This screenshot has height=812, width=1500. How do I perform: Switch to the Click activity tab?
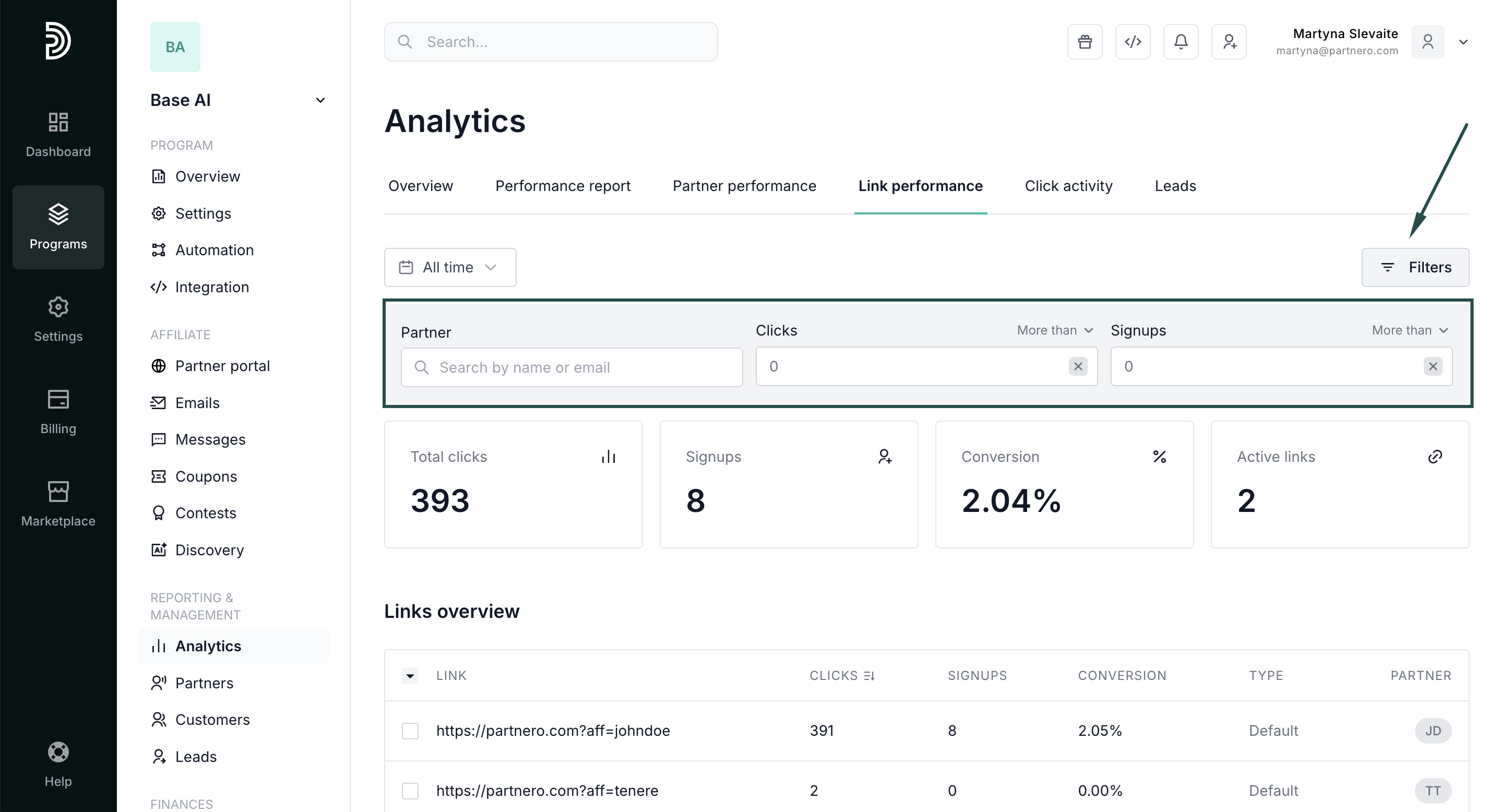click(x=1068, y=186)
